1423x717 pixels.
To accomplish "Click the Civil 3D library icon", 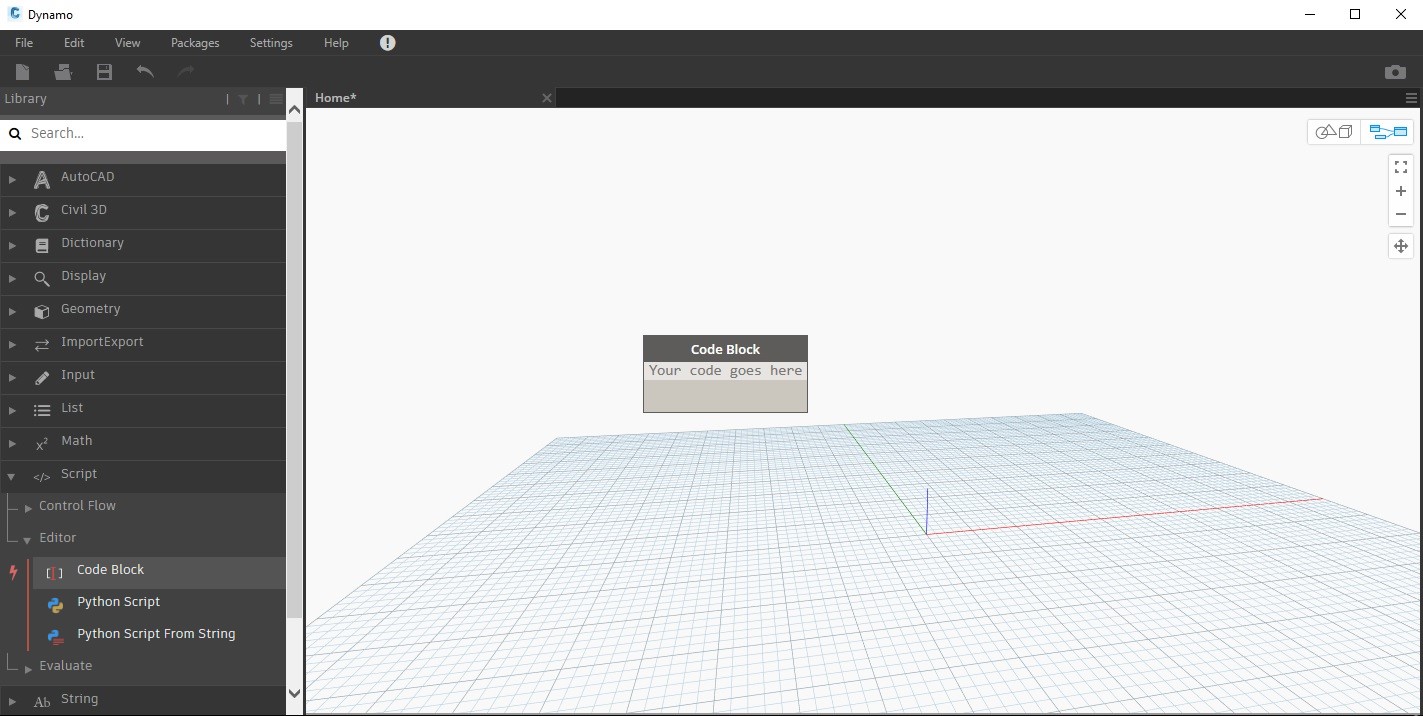I will [x=42, y=213].
